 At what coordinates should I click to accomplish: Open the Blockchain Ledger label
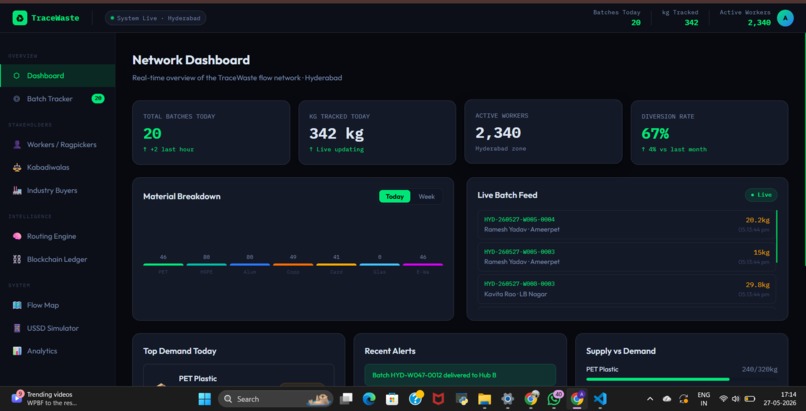pyautogui.click(x=57, y=259)
